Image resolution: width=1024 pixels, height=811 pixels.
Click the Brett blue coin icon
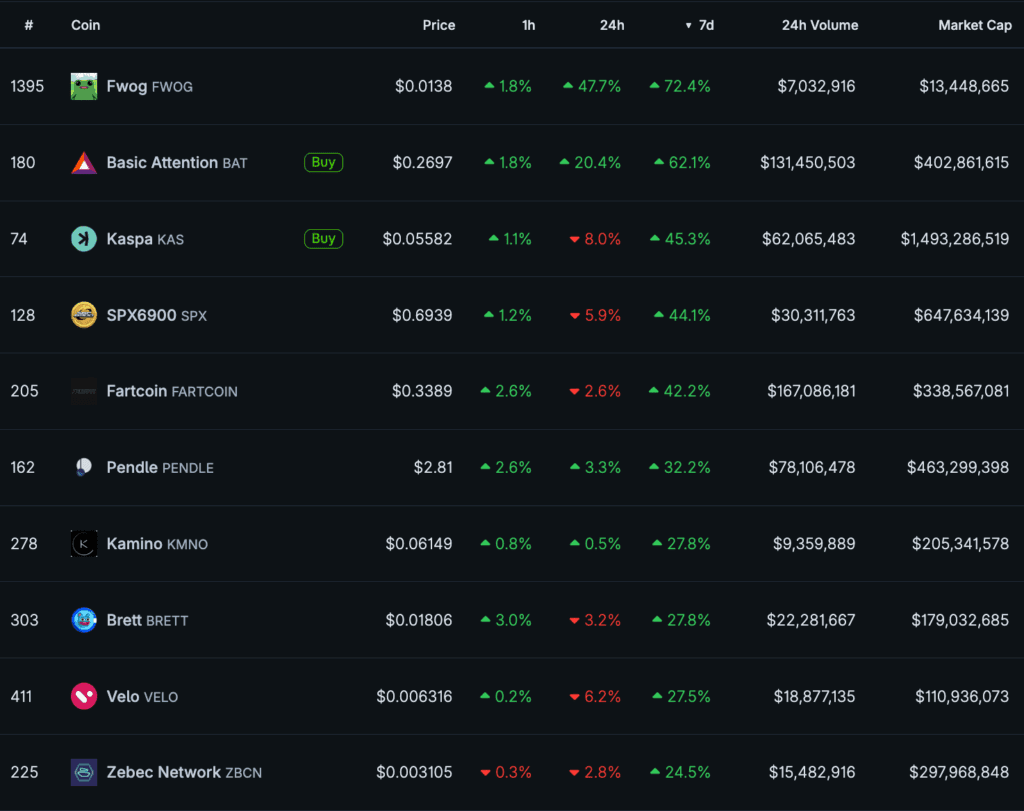pos(84,620)
